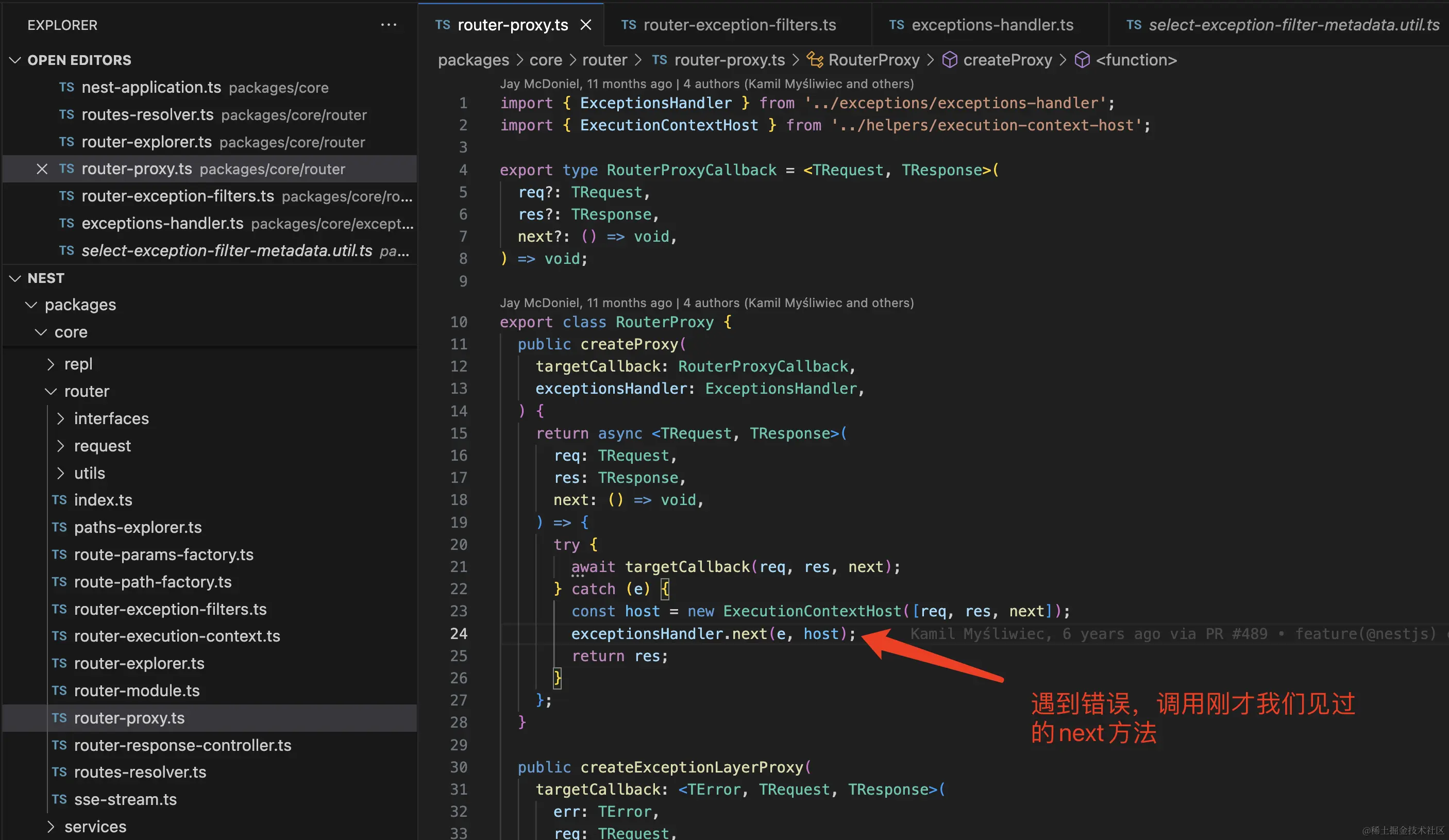This screenshot has height=840, width=1449.
Task: Open exceptions-handler.ts in Open Editors list
Action: [210, 224]
